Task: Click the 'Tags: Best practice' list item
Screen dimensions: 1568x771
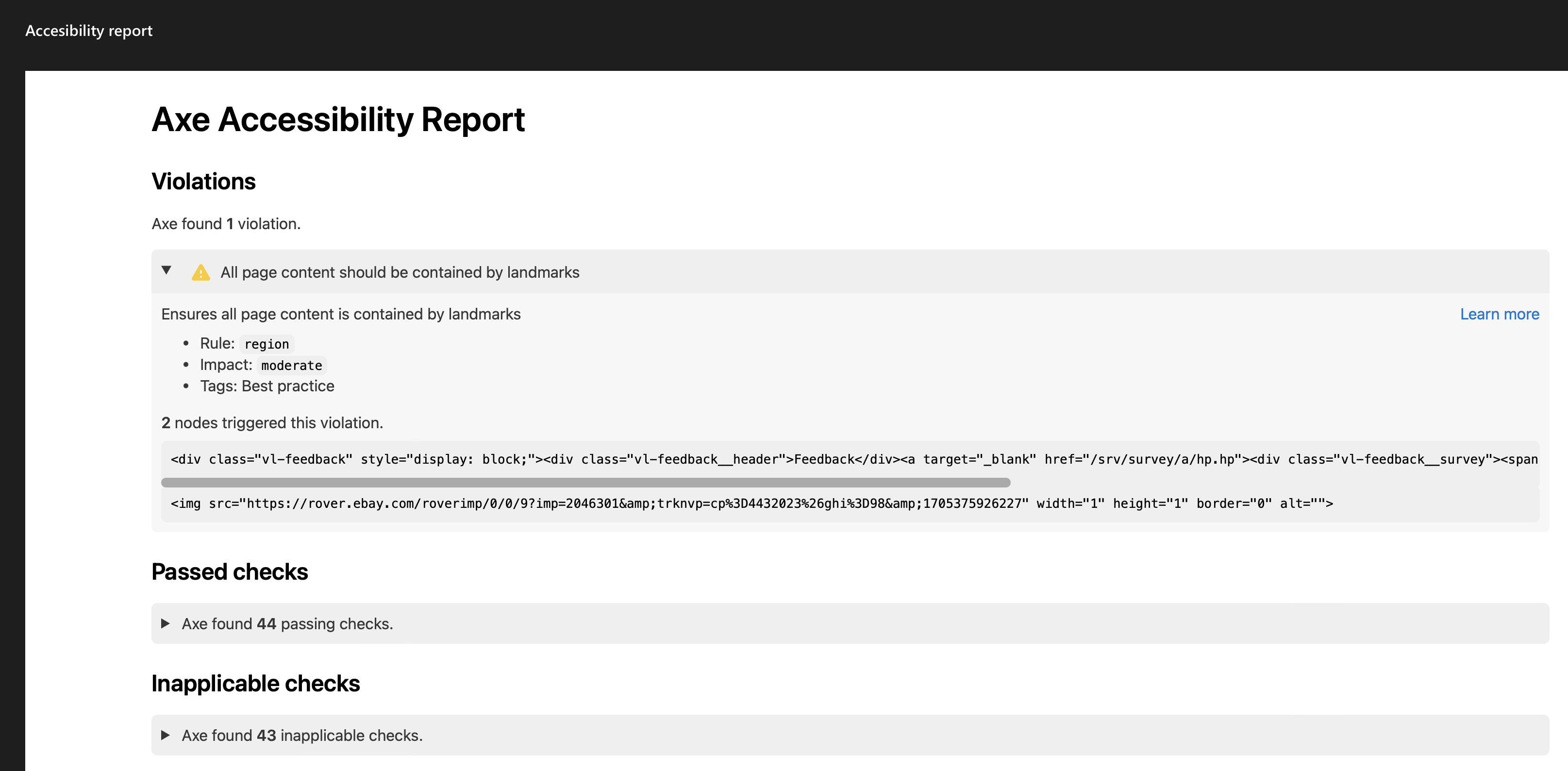Action: pyautogui.click(x=267, y=386)
